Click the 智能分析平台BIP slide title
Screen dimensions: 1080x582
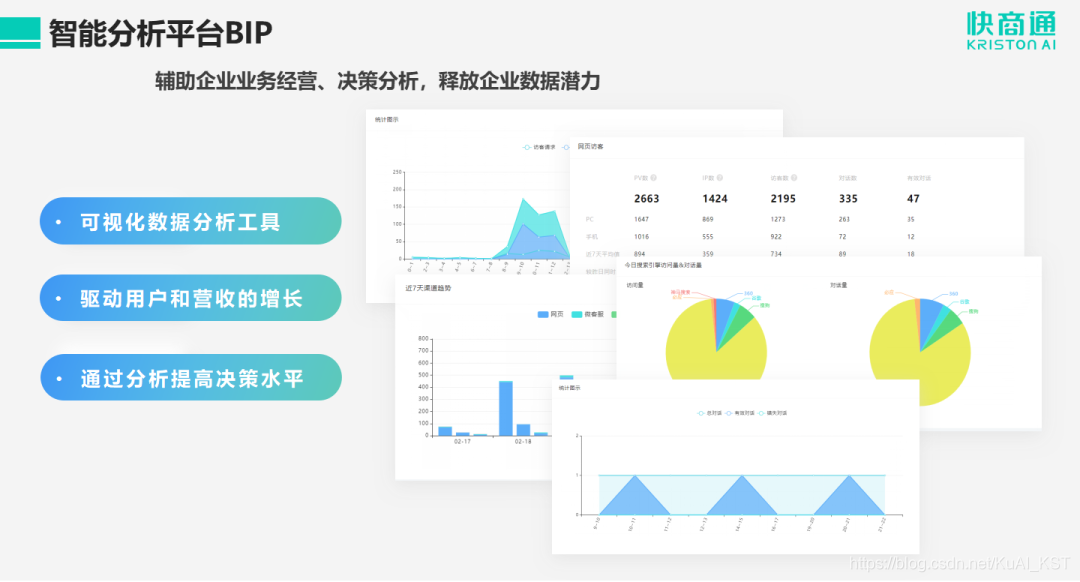[x=160, y=32]
